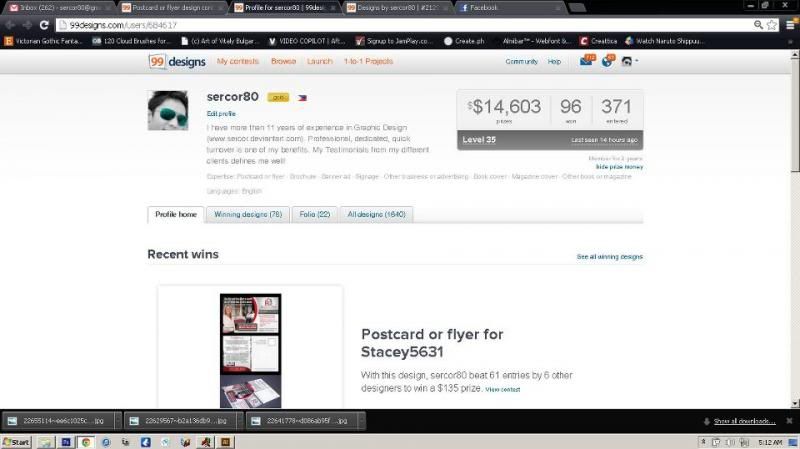Click the Start button on the taskbar
Screen dimensions: 800x449
16,442
